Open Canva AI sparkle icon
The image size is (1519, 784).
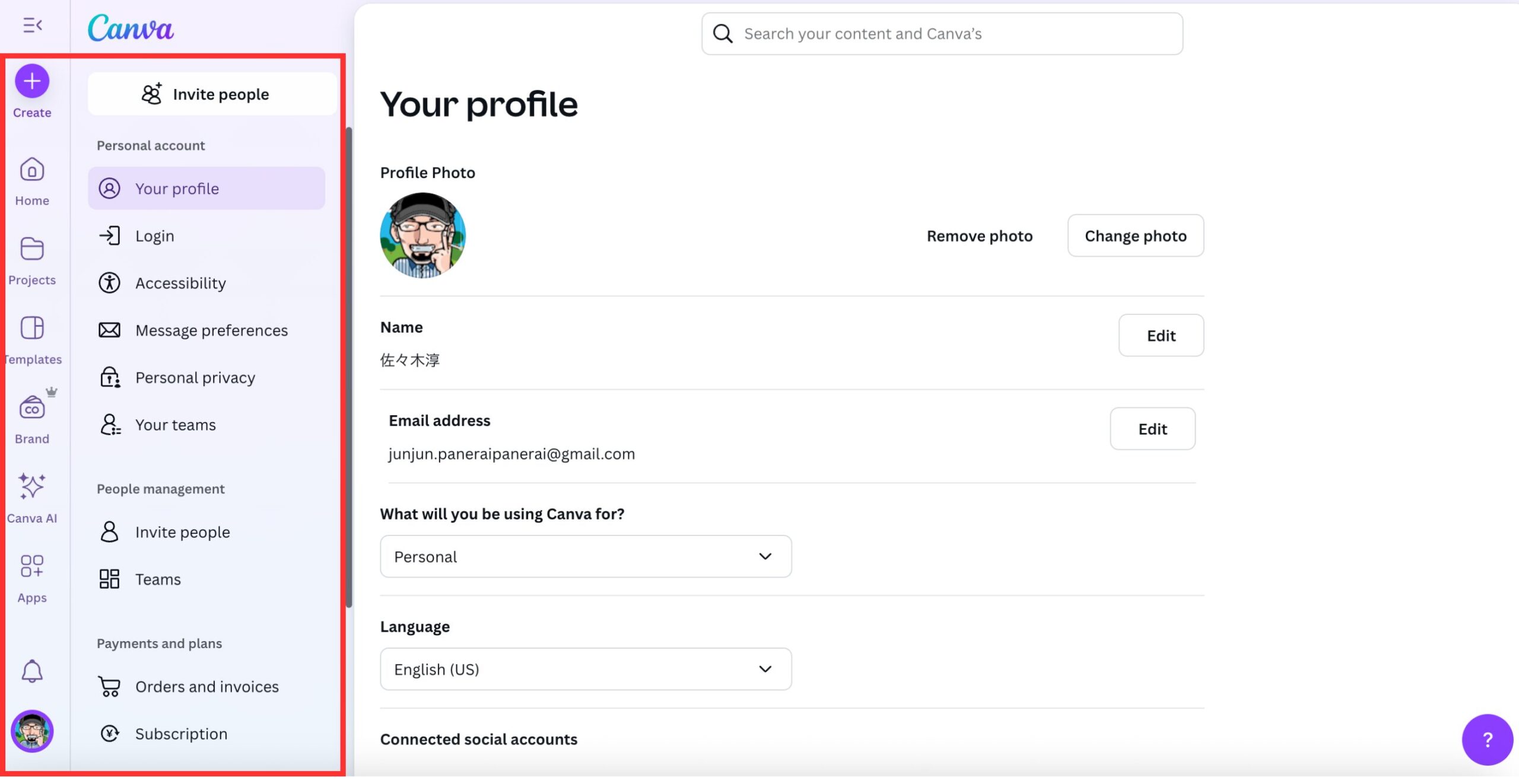click(x=32, y=486)
